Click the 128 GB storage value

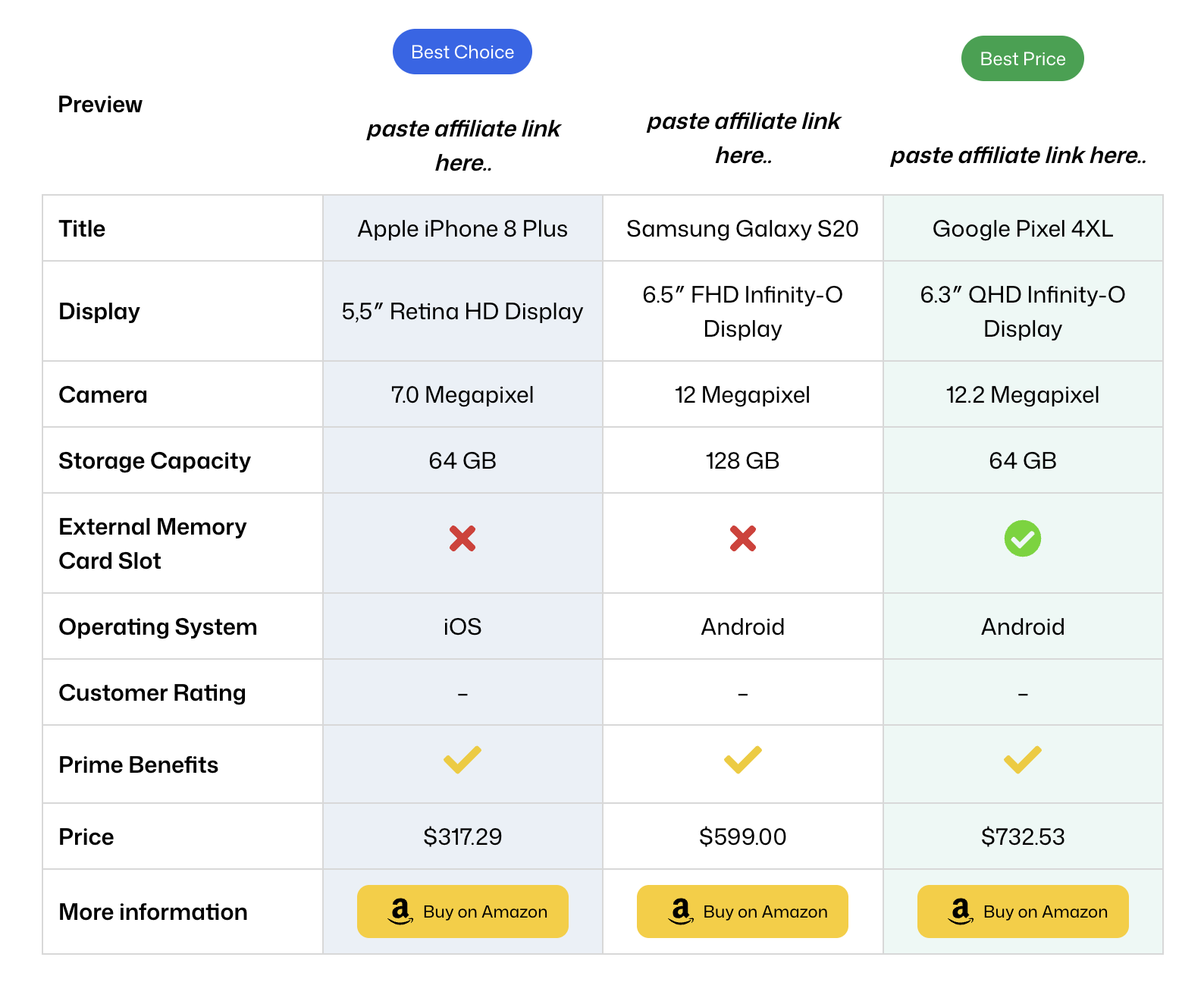pos(743,461)
